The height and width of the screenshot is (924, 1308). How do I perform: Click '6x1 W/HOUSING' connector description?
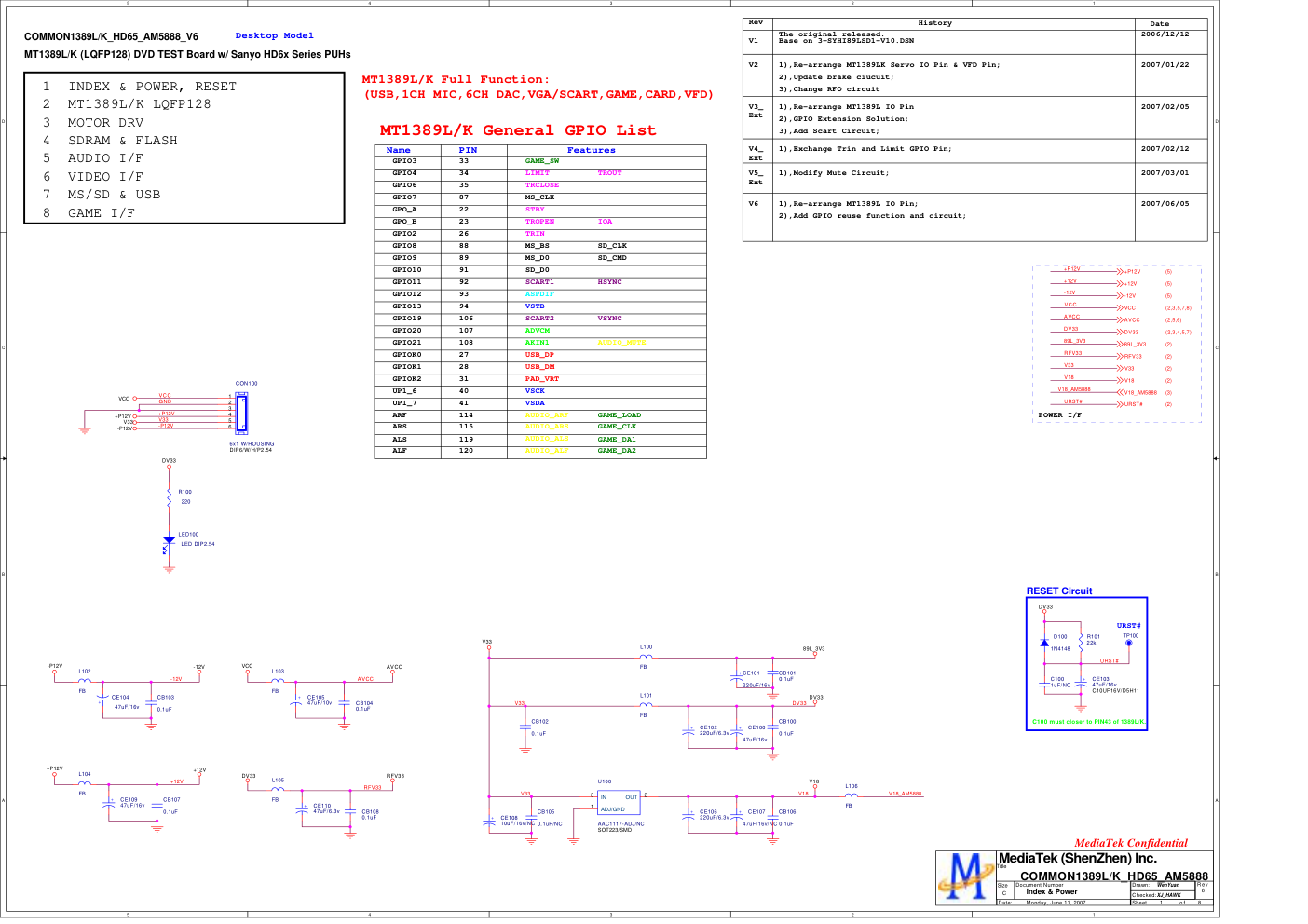pyautogui.click(x=252, y=444)
